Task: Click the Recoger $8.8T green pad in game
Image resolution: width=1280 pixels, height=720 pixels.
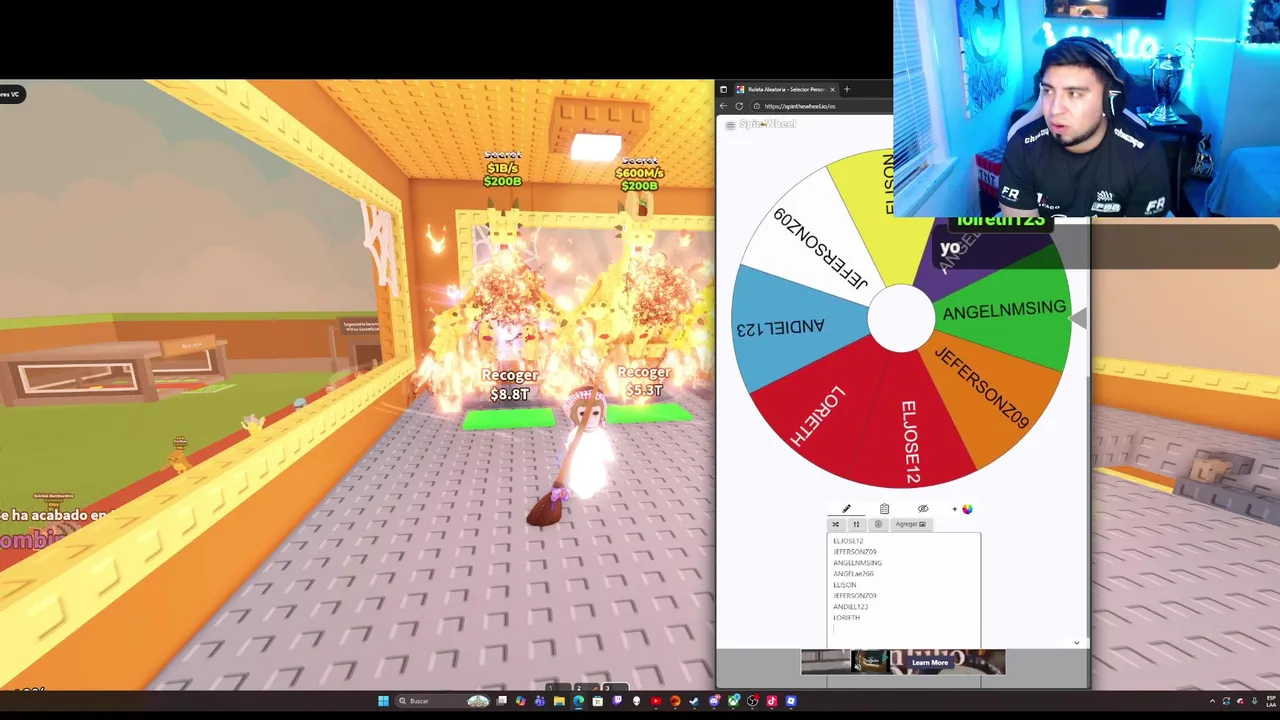Action: (509, 419)
